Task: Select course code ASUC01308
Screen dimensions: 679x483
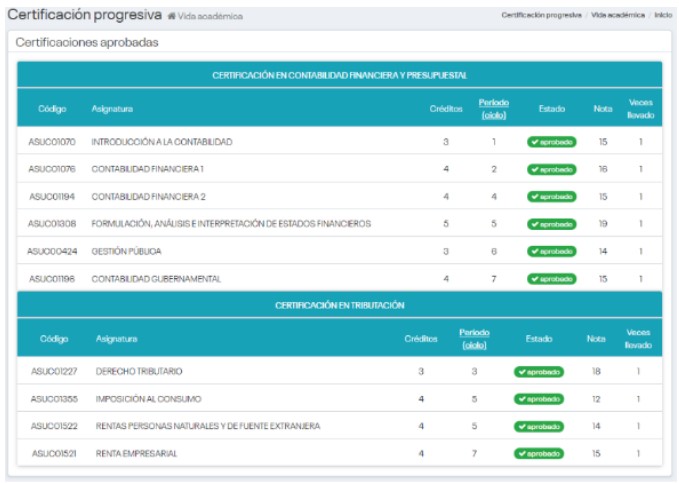Action: (x=52, y=224)
